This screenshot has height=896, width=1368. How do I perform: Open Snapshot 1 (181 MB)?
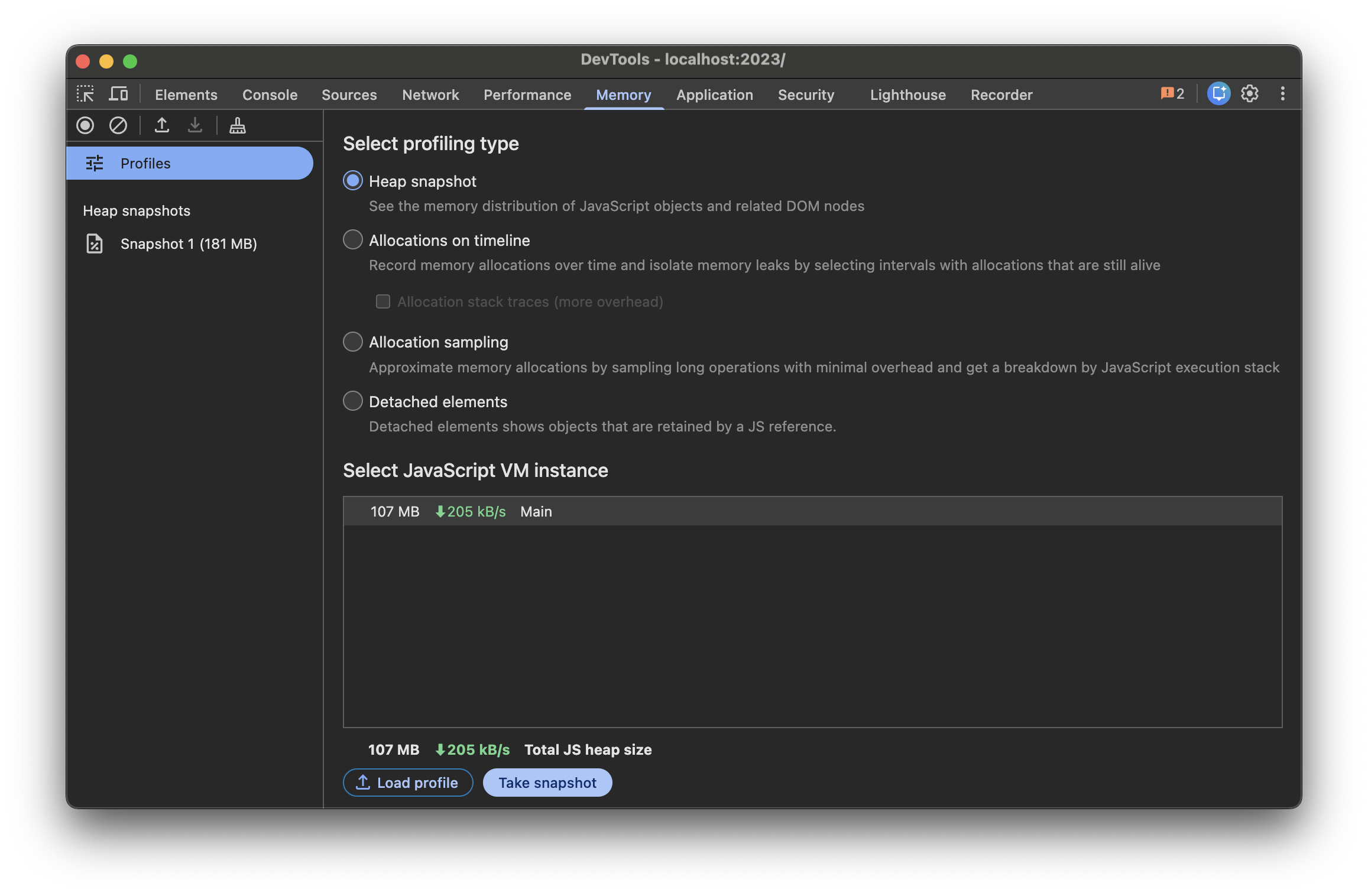(189, 244)
